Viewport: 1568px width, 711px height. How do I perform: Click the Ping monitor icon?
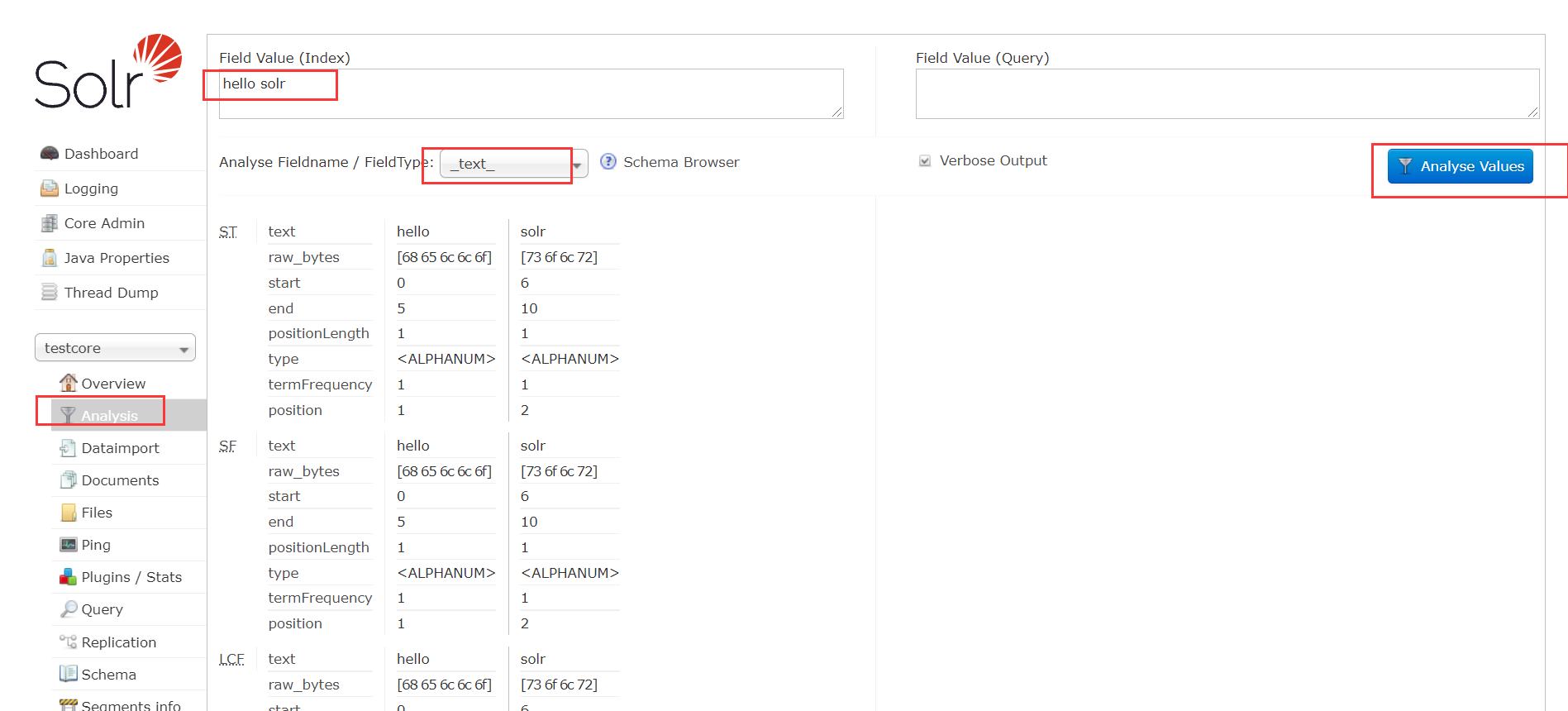click(68, 545)
